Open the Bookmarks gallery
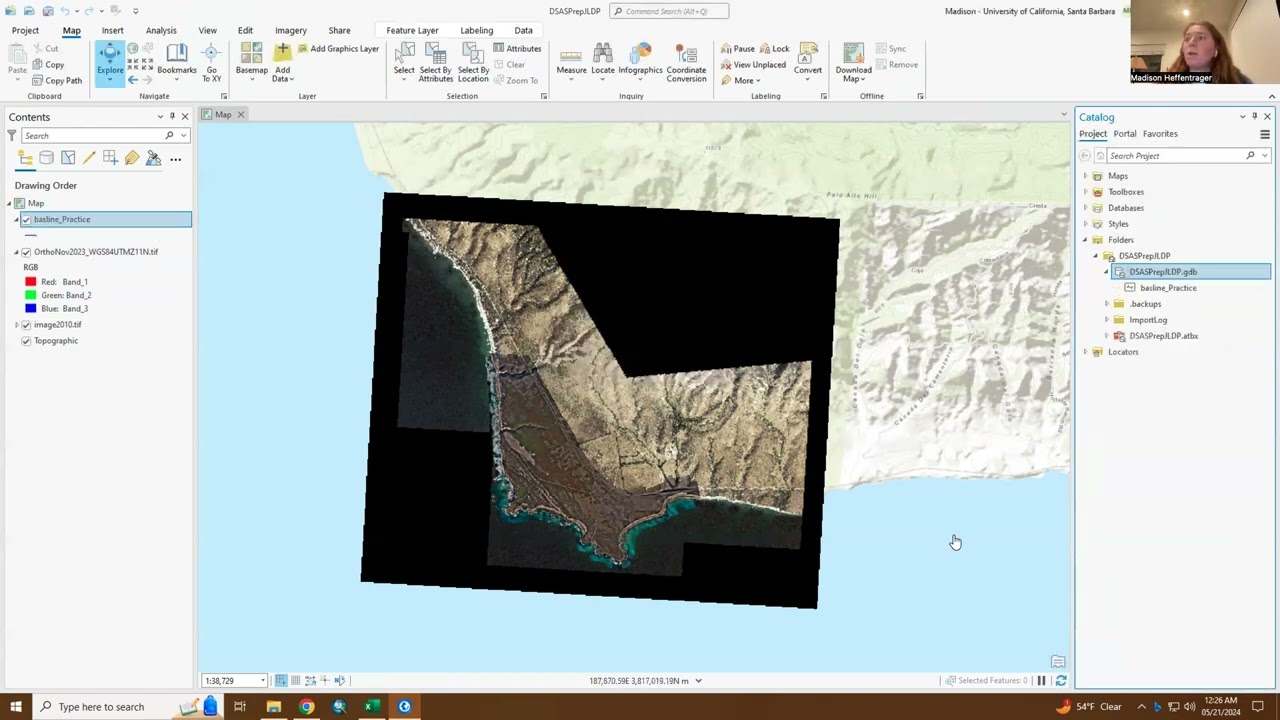The width and height of the screenshot is (1280, 720). point(176,60)
